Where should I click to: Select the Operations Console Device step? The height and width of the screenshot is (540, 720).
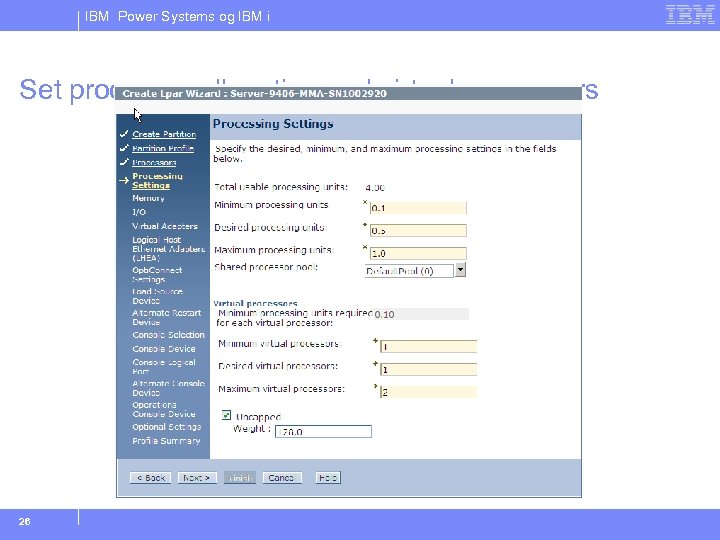[x=164, y=409]
